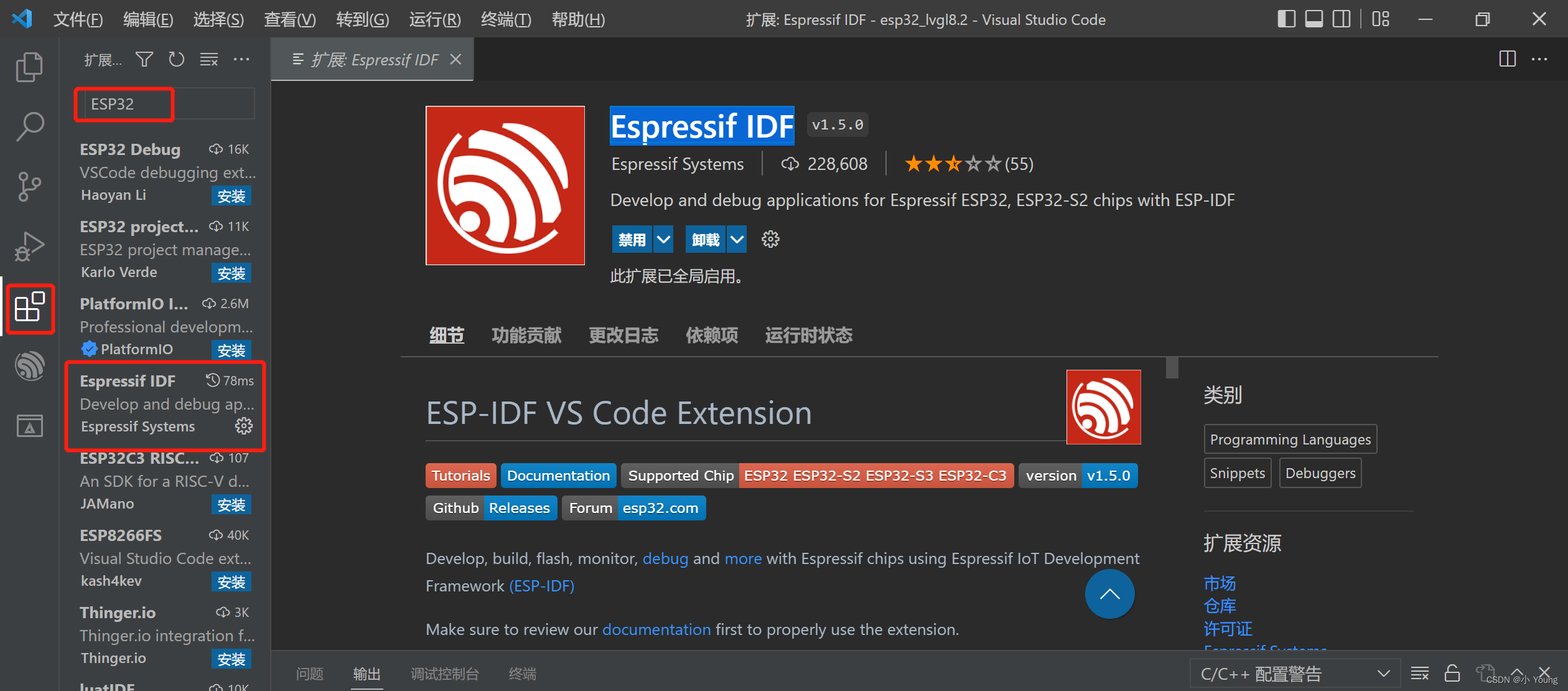This screenshot has width=1568, height=691.
Task: Refresh the extensions list
Action: 177,60
